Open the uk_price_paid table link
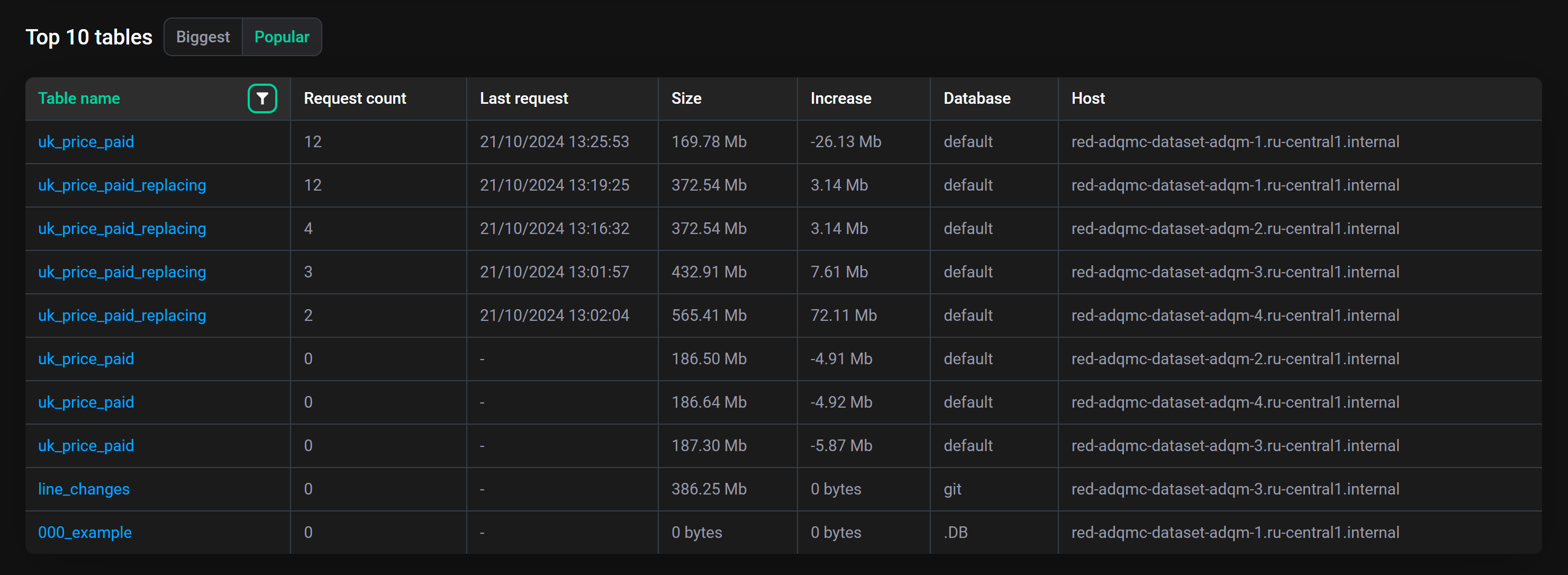Viewport: 1568px width, 575px height. click(x=85, y=141)
